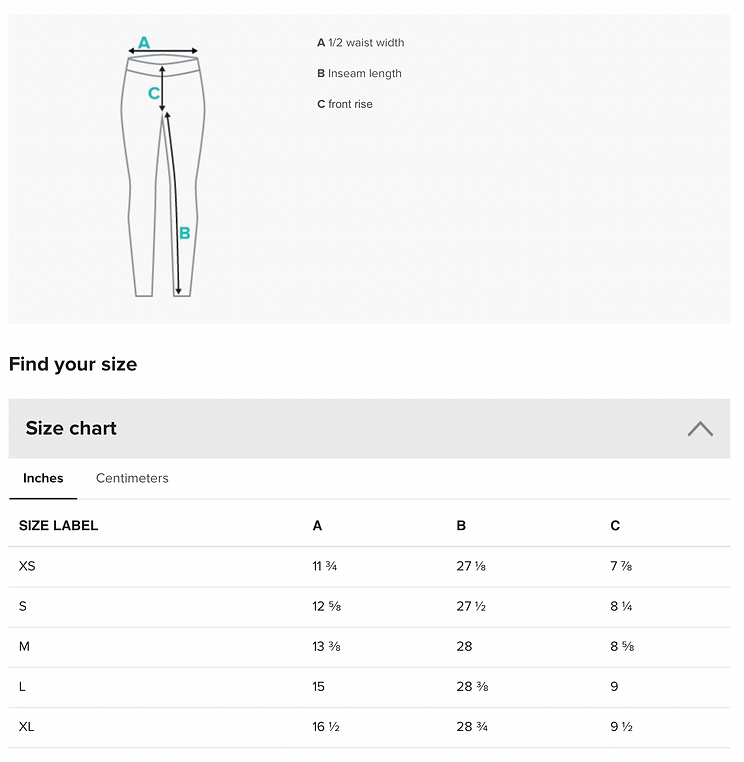Click the SIZE LABEL column header

click(x=58, y=525)
